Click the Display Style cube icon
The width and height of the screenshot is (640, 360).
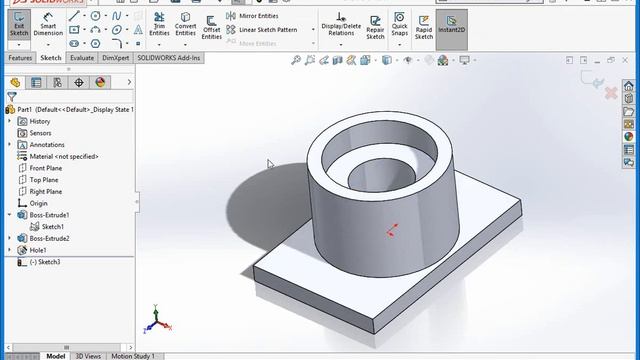point(386,60)
